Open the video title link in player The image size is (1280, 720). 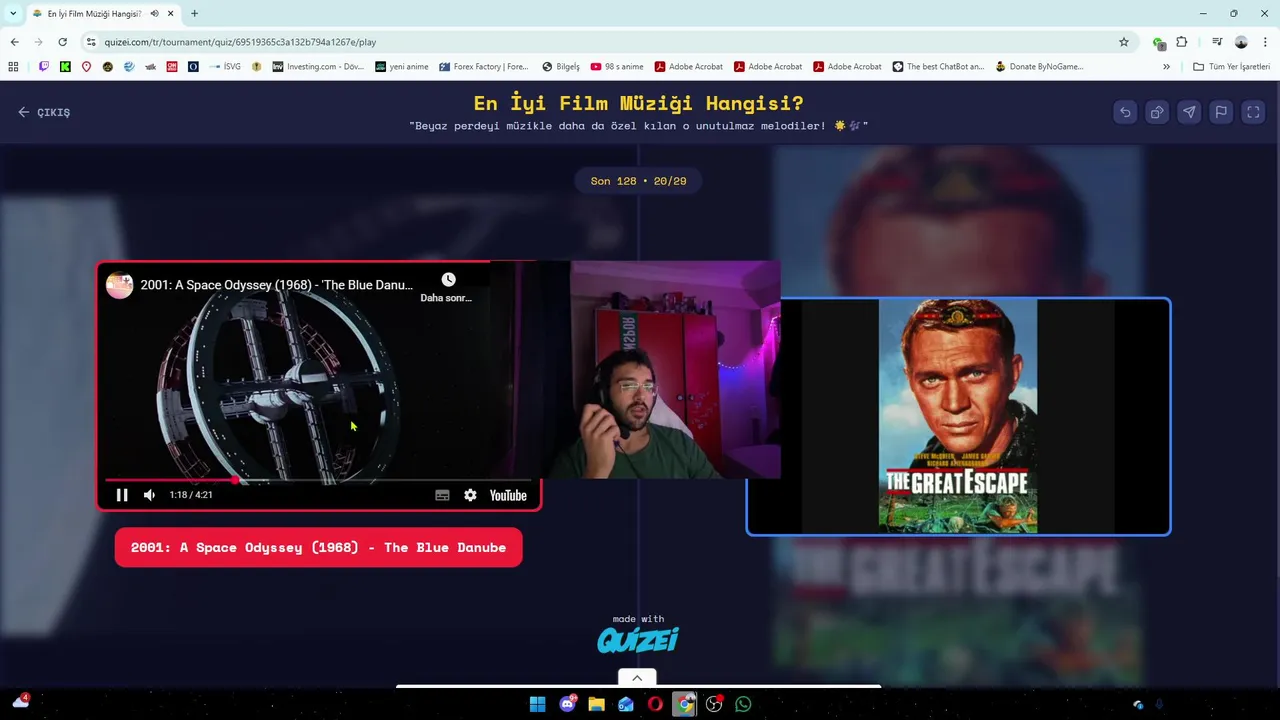click(x=276, y=285)
